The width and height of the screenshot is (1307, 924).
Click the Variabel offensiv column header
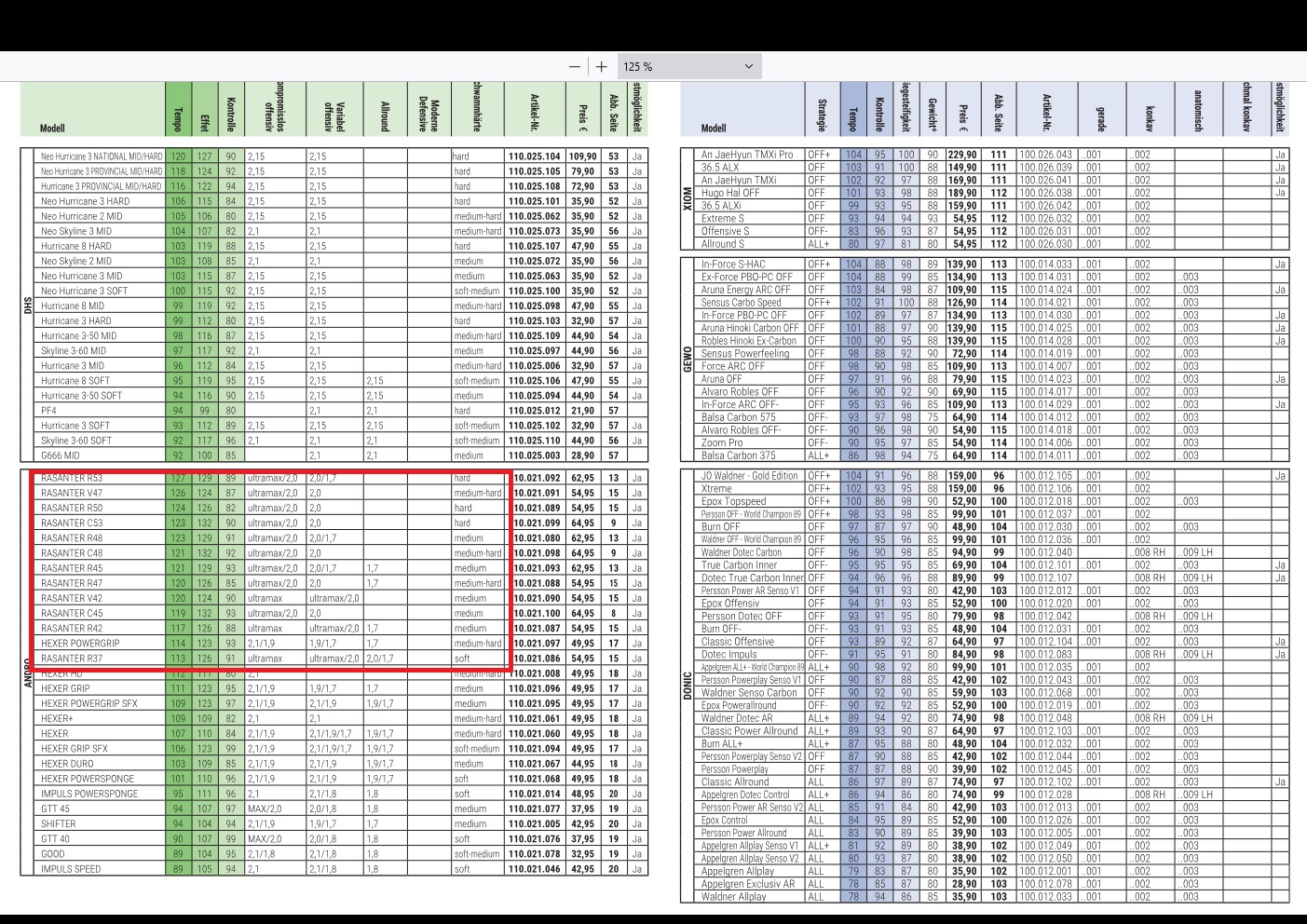[x=335, y=115]
